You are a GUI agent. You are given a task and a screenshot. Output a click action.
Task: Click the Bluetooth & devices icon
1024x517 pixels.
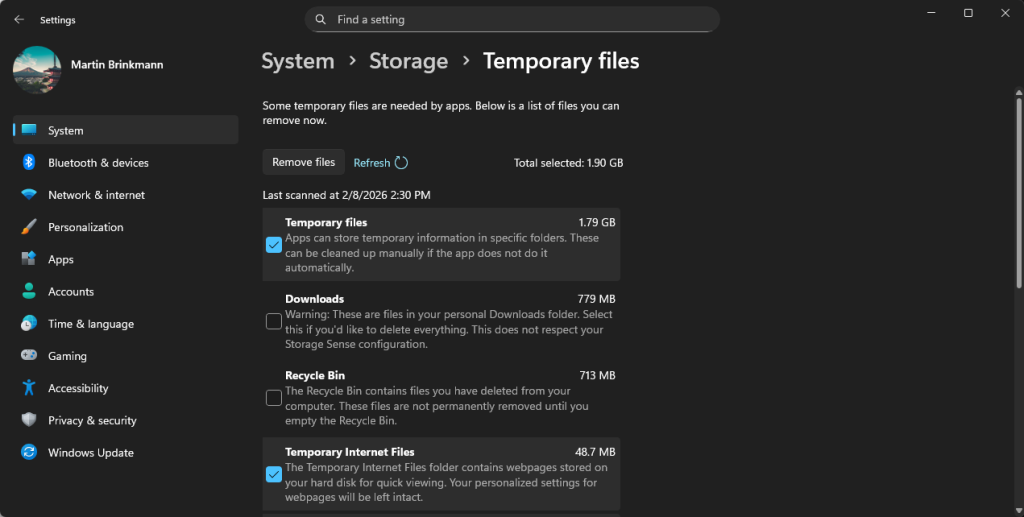click(29, 163)
